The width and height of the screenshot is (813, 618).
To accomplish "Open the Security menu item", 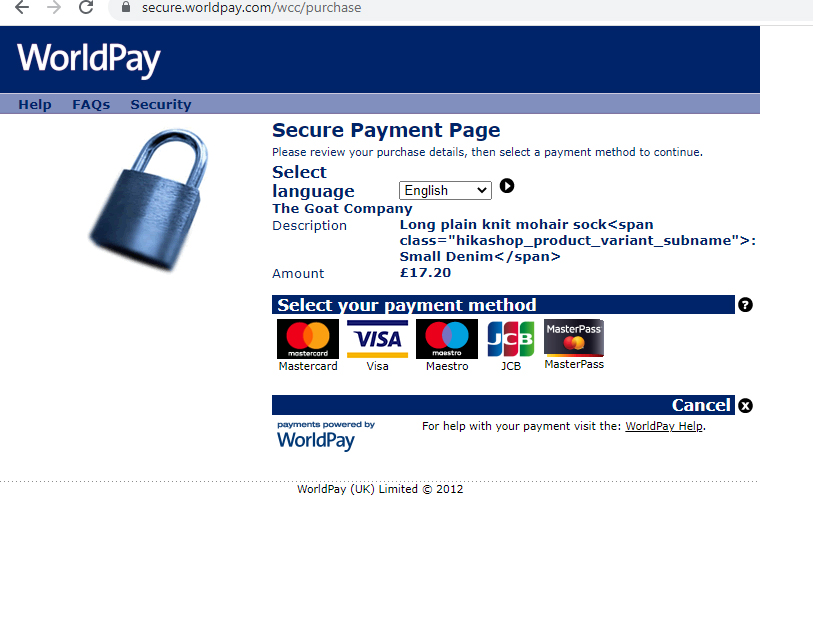I will click(161, 104).
